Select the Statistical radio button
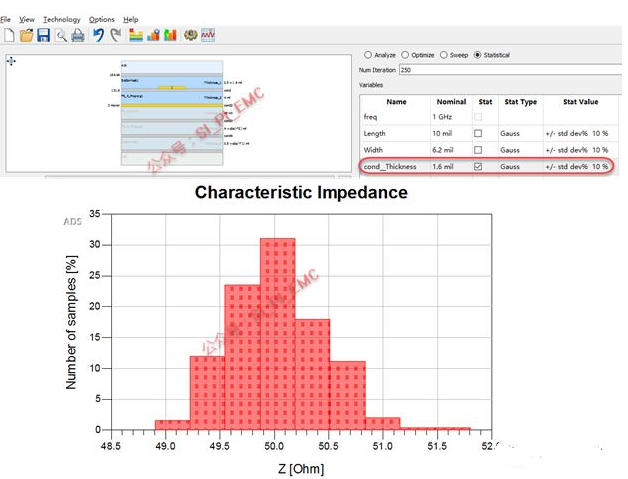628x479 pixels. coord(477,55)
